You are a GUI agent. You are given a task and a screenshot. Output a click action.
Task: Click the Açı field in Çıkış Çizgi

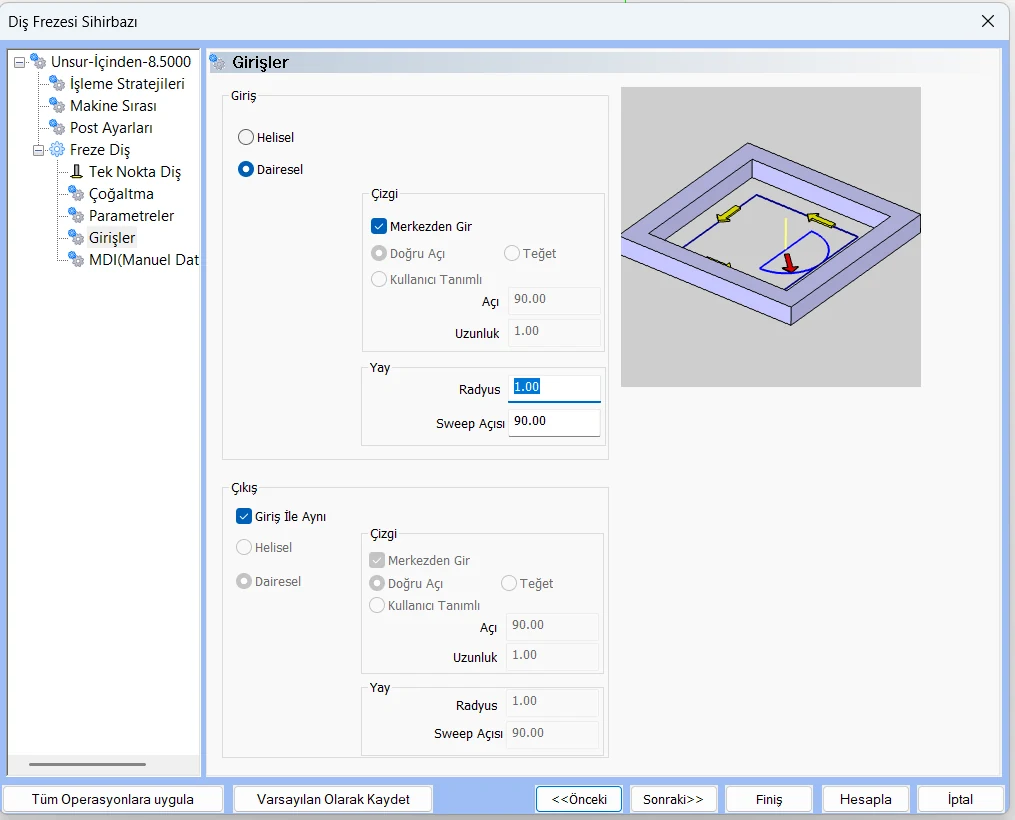(x=552, y=626)
